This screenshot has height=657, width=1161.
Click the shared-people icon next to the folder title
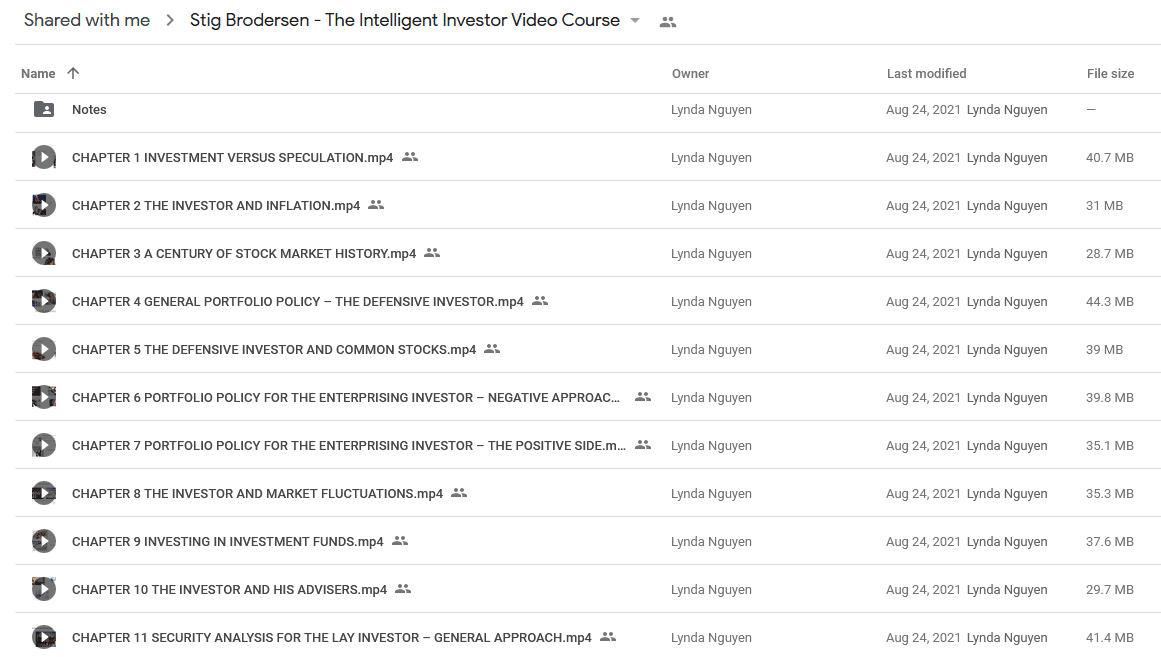[x=668, y=22]
